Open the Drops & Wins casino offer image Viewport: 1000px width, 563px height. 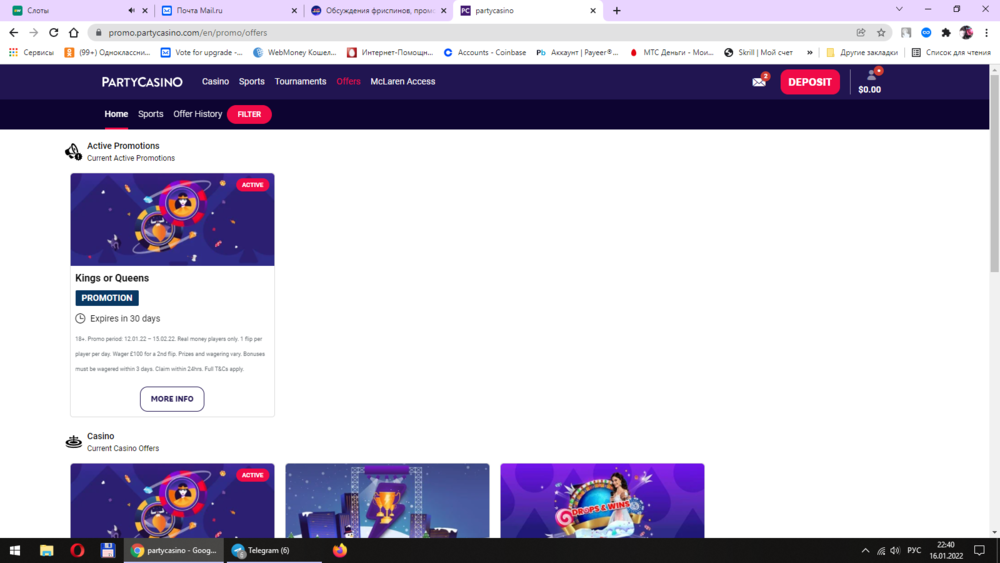(602, 501)
